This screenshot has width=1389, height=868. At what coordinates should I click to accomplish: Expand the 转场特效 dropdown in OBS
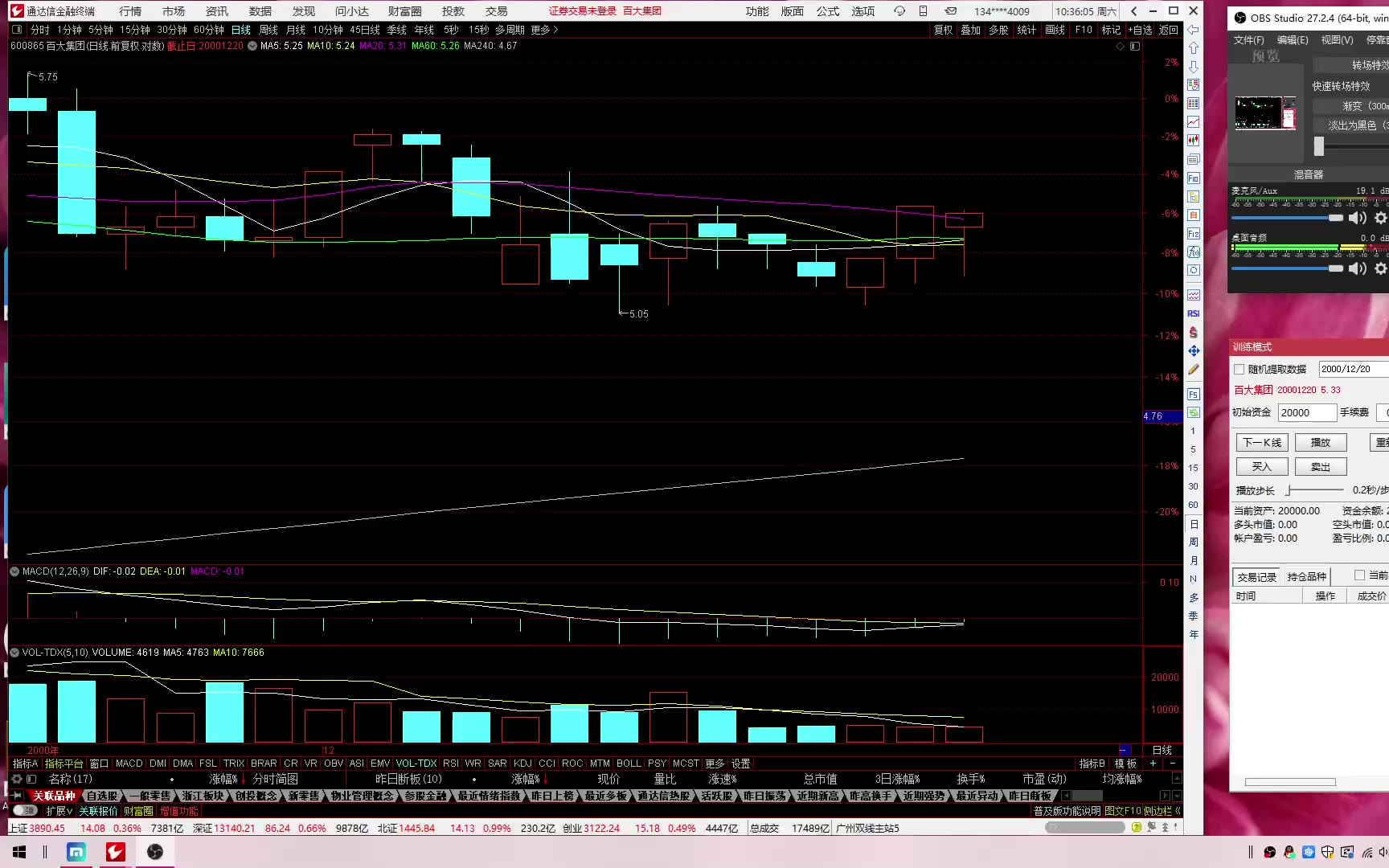[x=1350, y=65]
